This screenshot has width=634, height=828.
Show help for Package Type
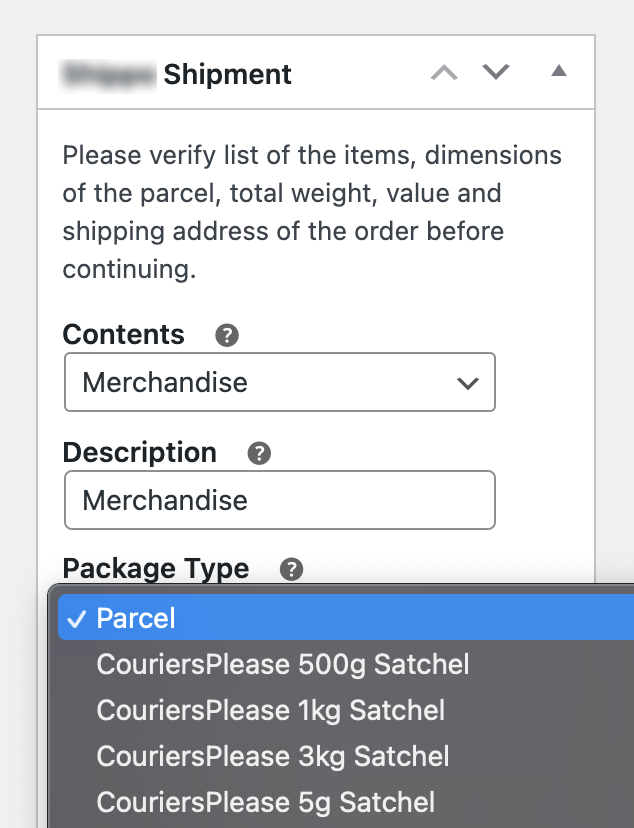pos(291,569)
